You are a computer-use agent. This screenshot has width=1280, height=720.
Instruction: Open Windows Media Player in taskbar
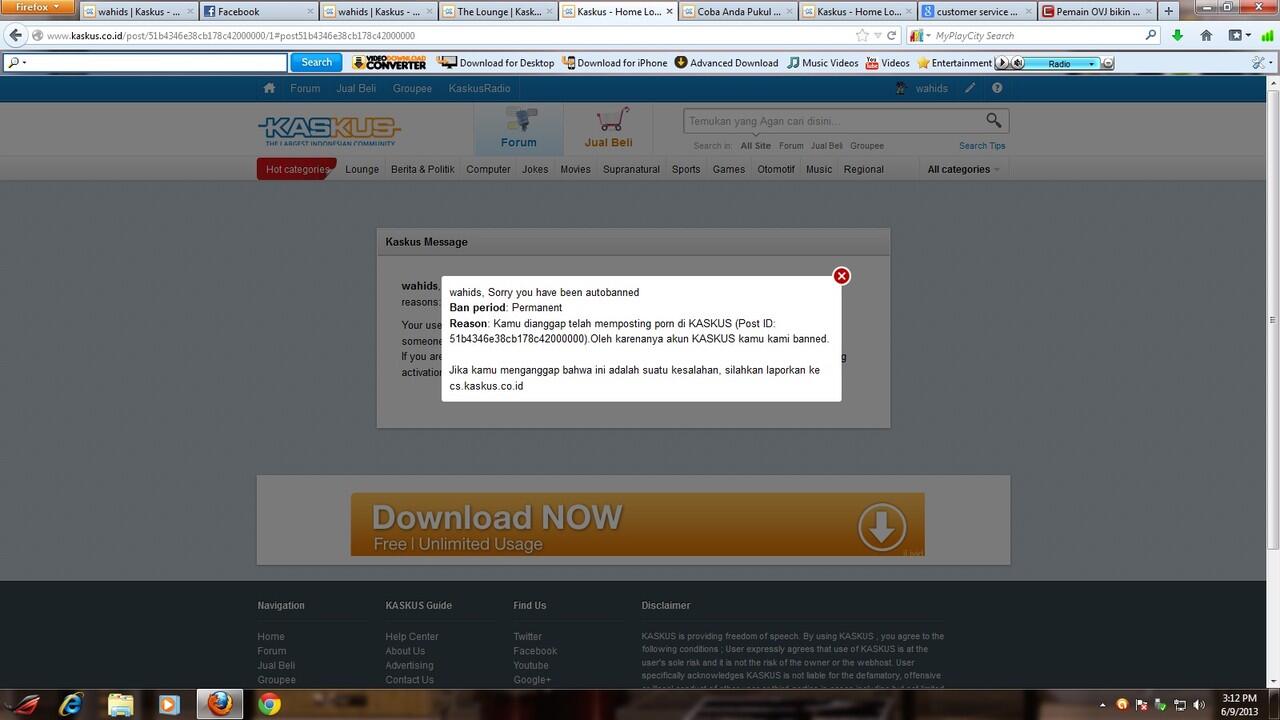[x=170, y=704]
